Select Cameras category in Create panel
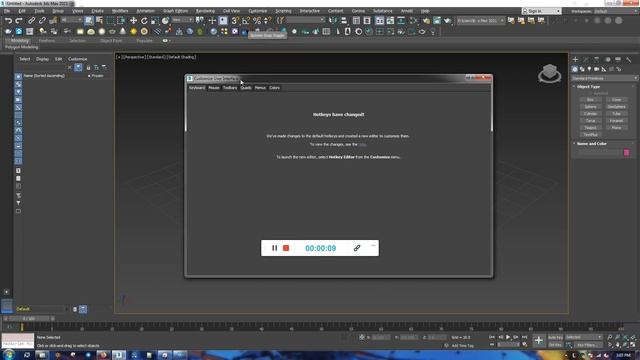 (596, 69)
